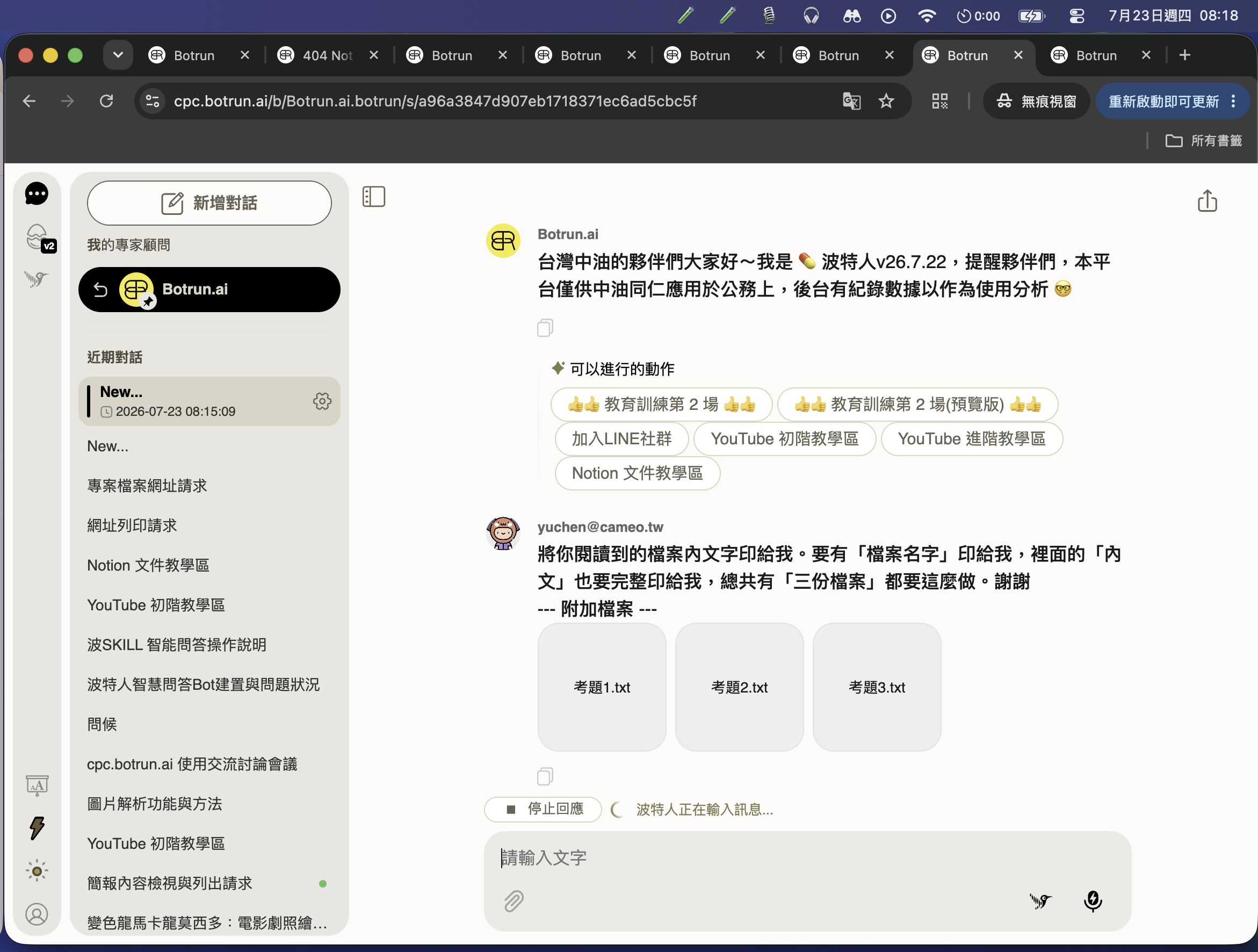This screenshot has height=952, width=1258.
Task: Open 簡報內容檢視與列出請求 conversation
Action: tap(169, 883)
